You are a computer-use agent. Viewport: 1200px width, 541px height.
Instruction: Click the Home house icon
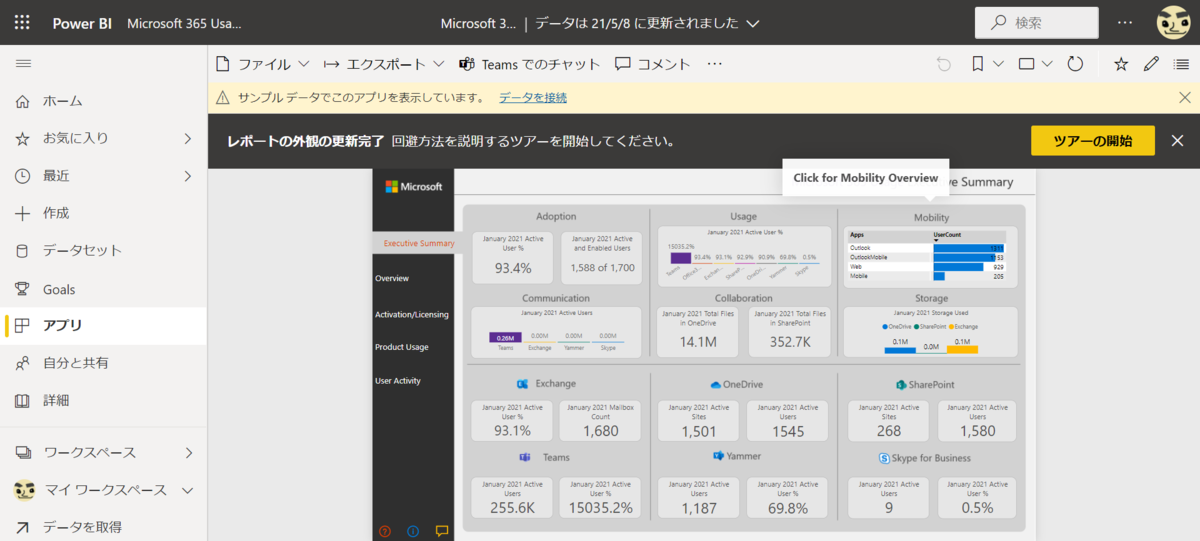[23, 101]
